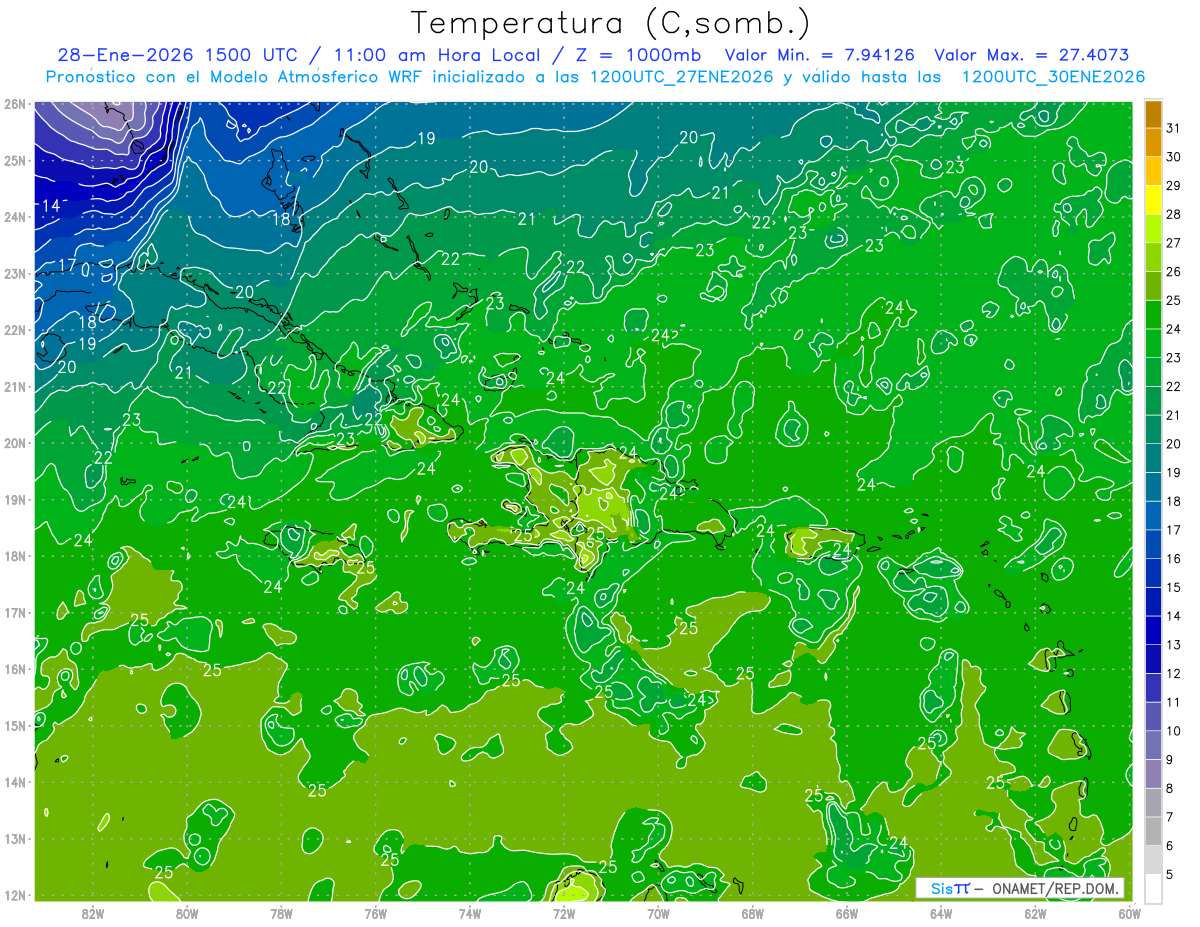Click the "16N" latitude axis label
Image resolution: width=1200 pixels, height=927 pixels.
pyautogui.click(x=14, y=669)
